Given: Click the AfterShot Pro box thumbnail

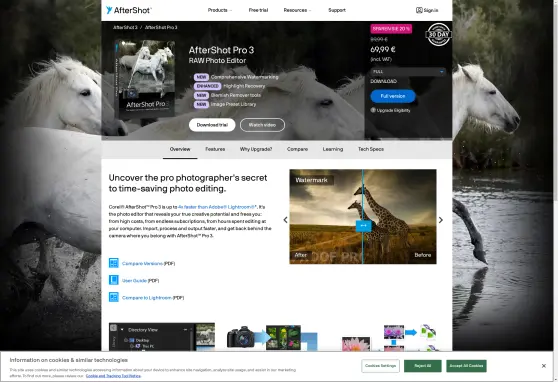Looking at the screenshot, I should pyautogui.click(x=146, y=79).
